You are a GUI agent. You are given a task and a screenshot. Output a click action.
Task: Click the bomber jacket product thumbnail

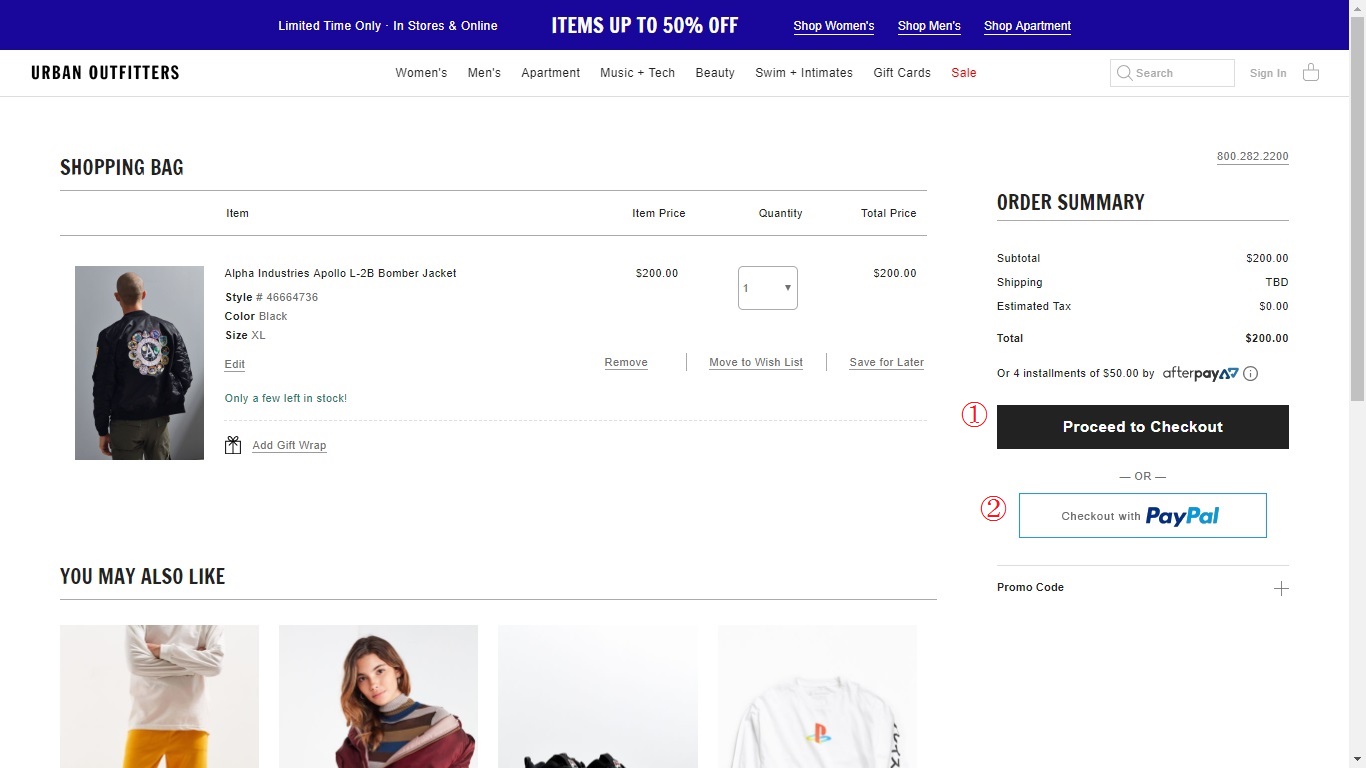click(x=139, y=362)
